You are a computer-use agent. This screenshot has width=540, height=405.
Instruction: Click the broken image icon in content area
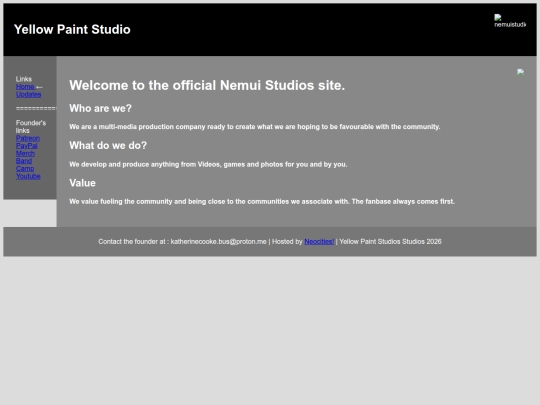click(520, 72)
